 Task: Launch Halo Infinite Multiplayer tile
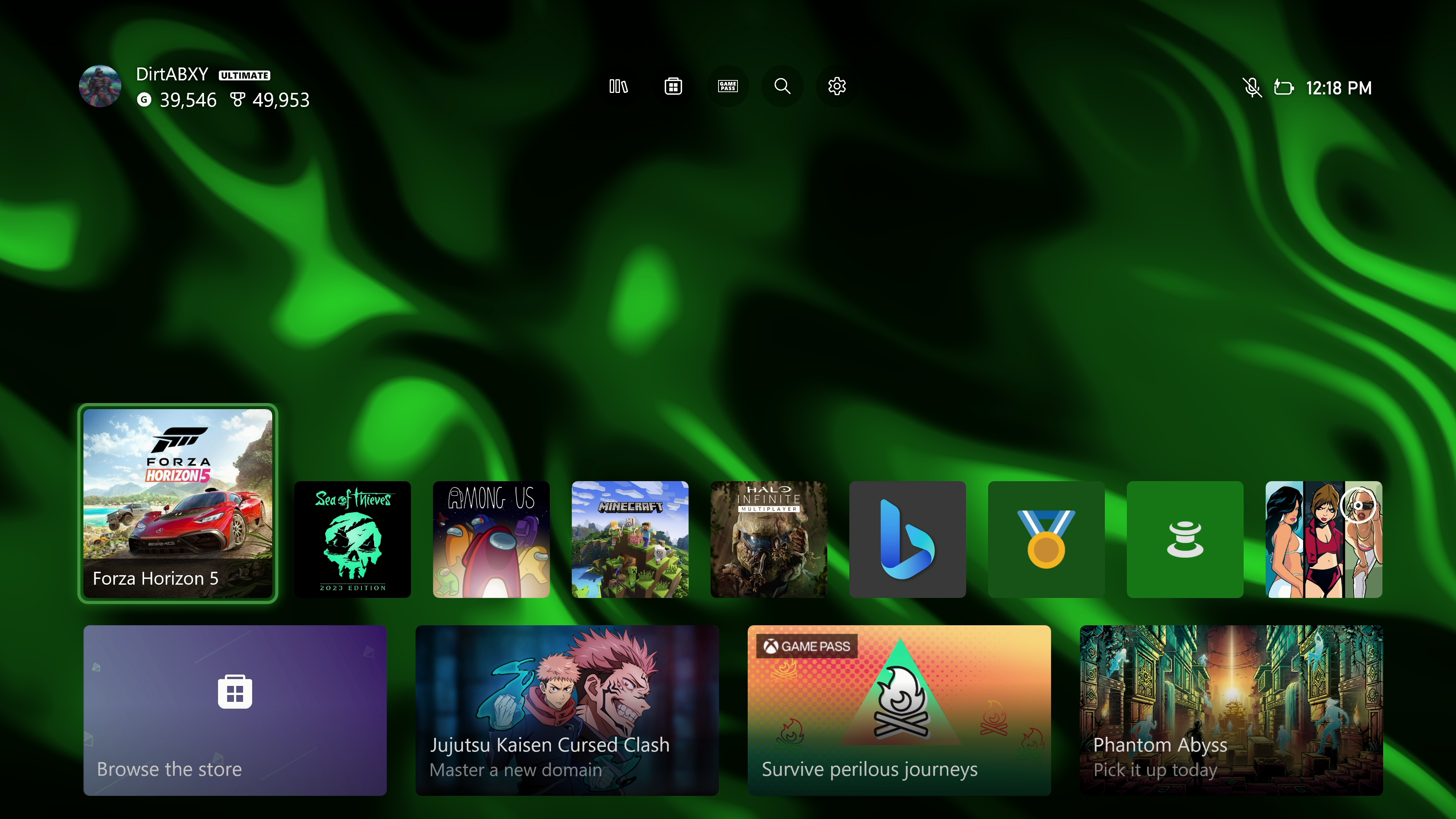(x=769, y=539)
